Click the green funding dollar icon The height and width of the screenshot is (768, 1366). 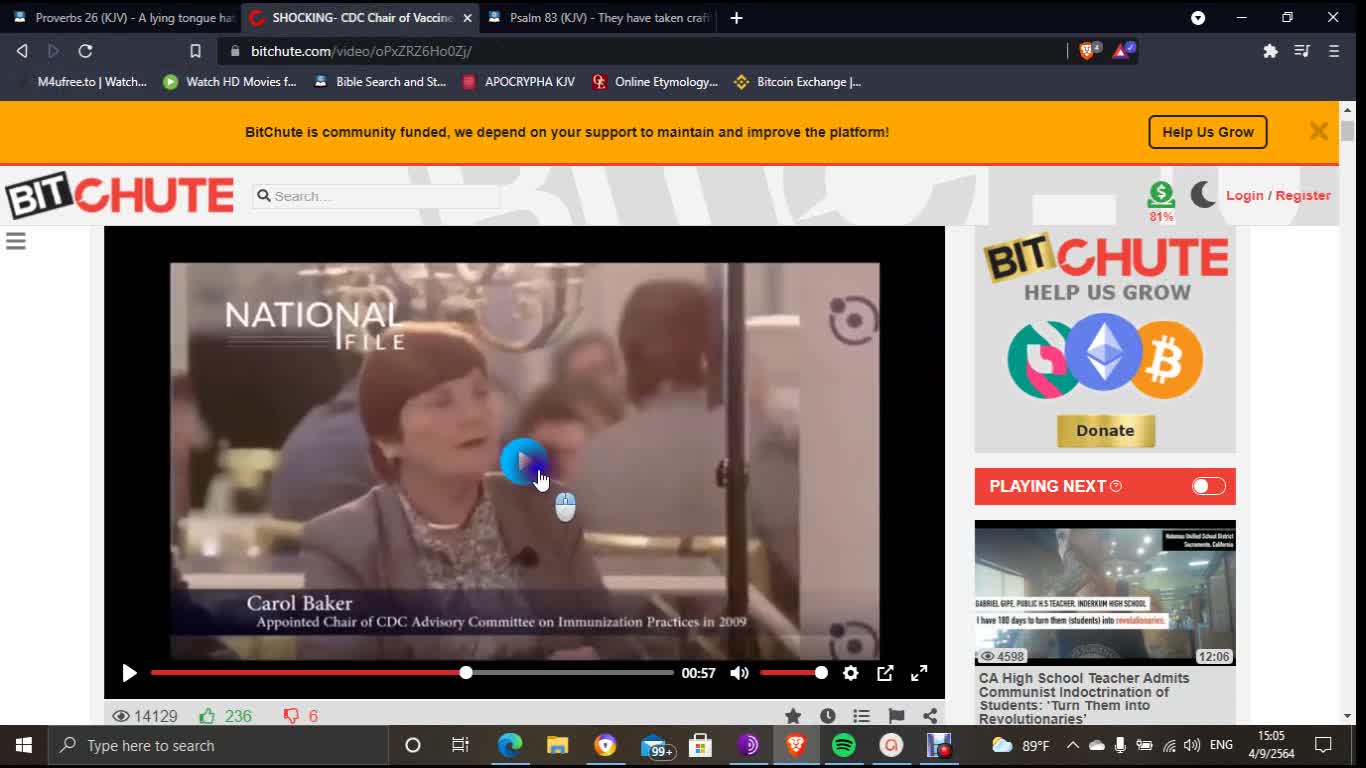coord(1161,194)
